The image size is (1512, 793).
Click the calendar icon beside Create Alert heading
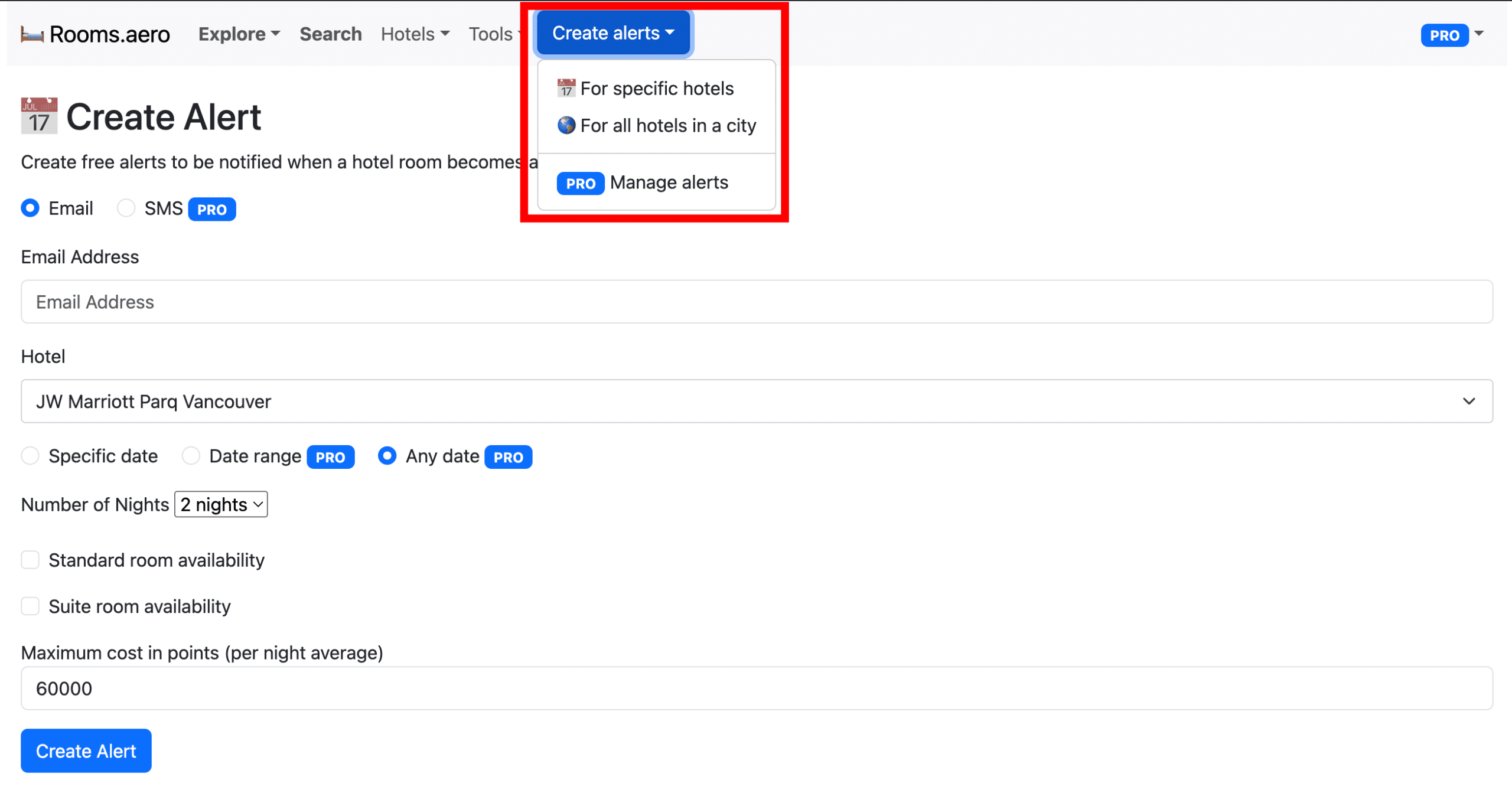(39, 116)
